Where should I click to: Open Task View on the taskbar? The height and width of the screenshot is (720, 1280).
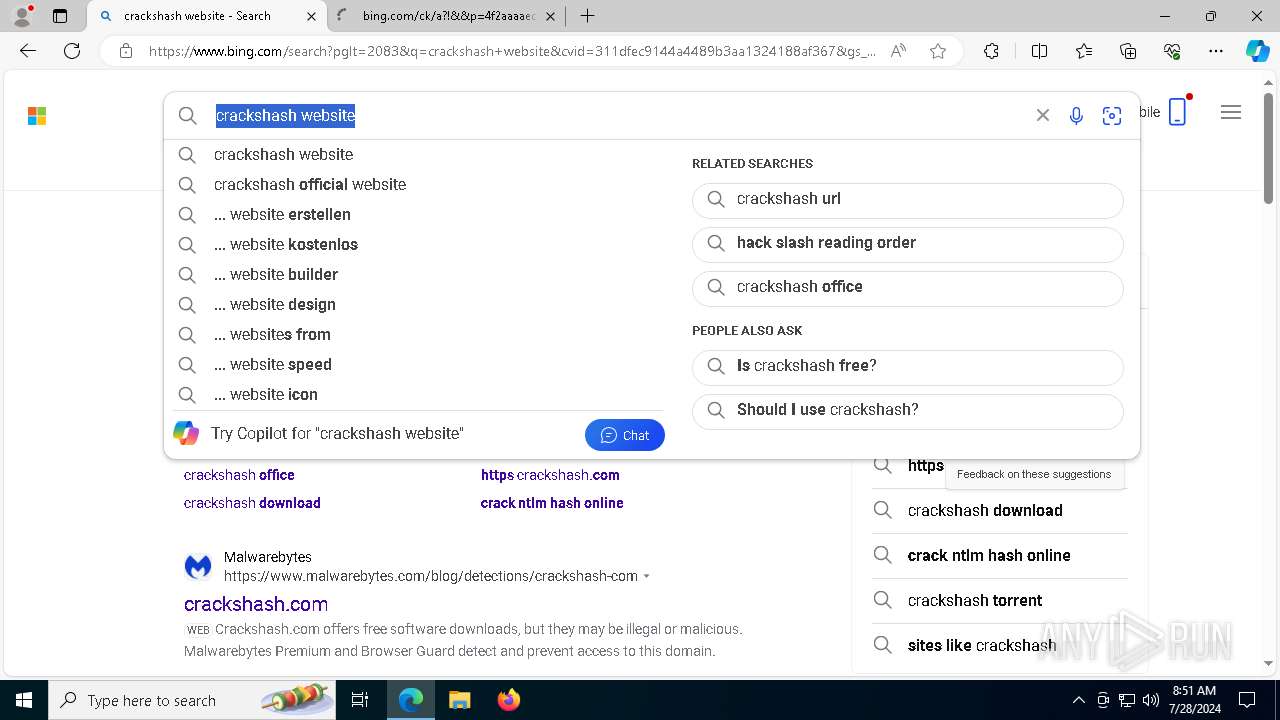pos(361,700)
